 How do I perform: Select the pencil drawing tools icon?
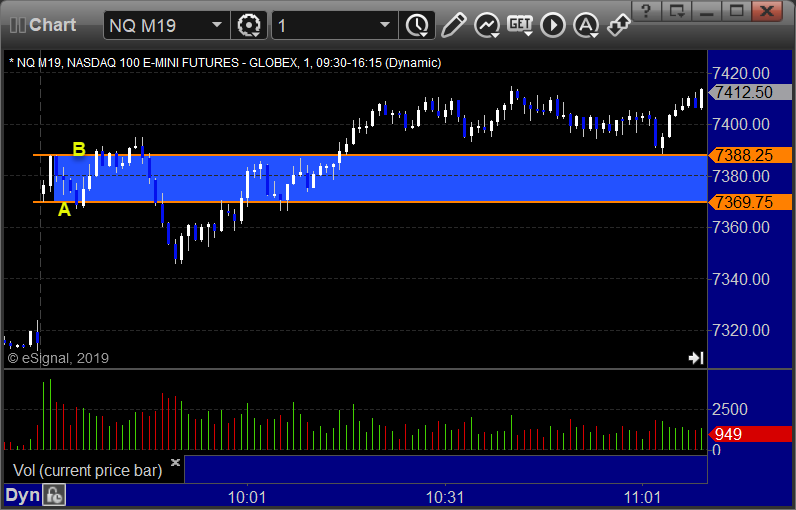[453, 25]
